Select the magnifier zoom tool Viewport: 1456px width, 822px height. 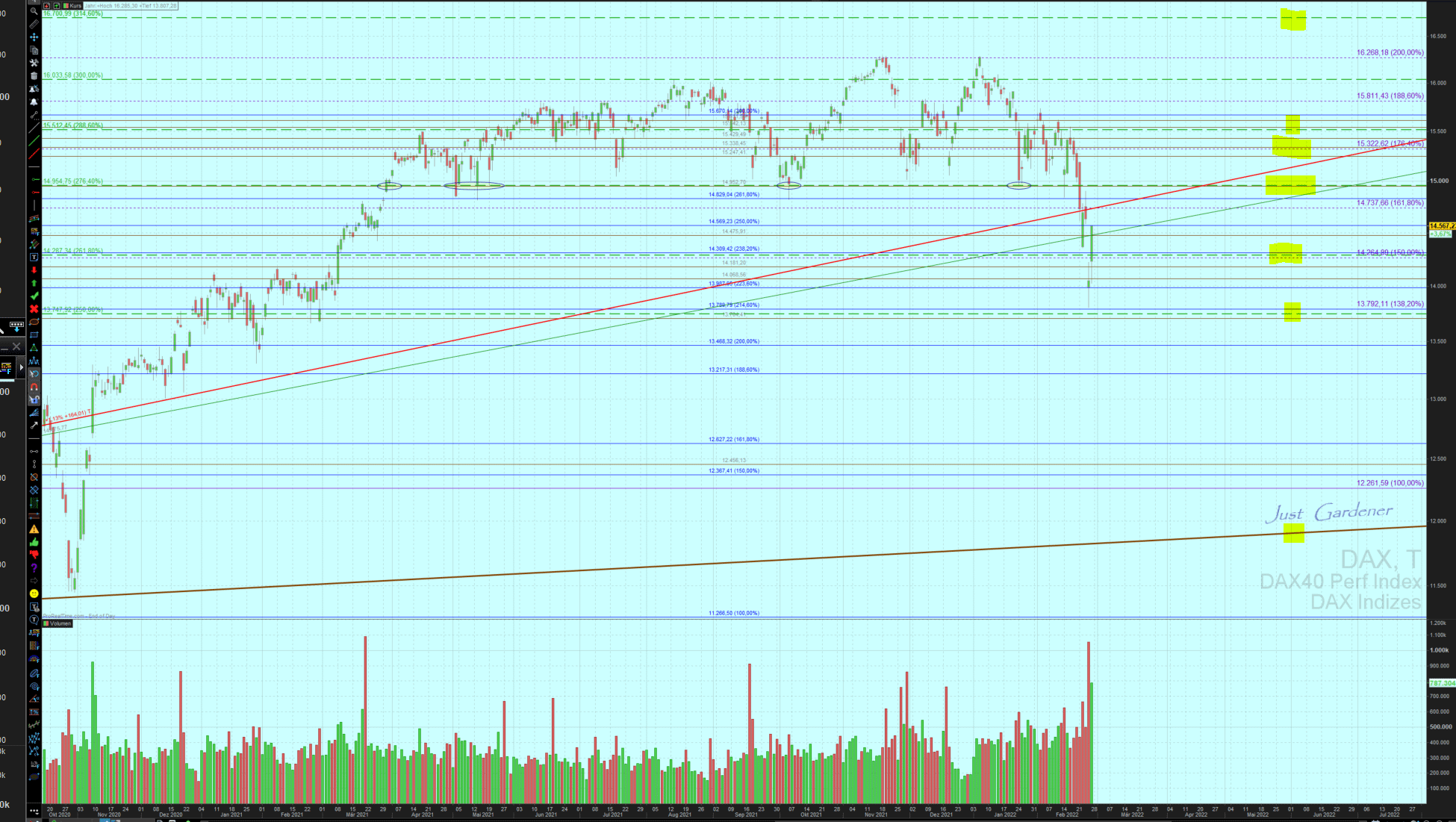point(34,11)
